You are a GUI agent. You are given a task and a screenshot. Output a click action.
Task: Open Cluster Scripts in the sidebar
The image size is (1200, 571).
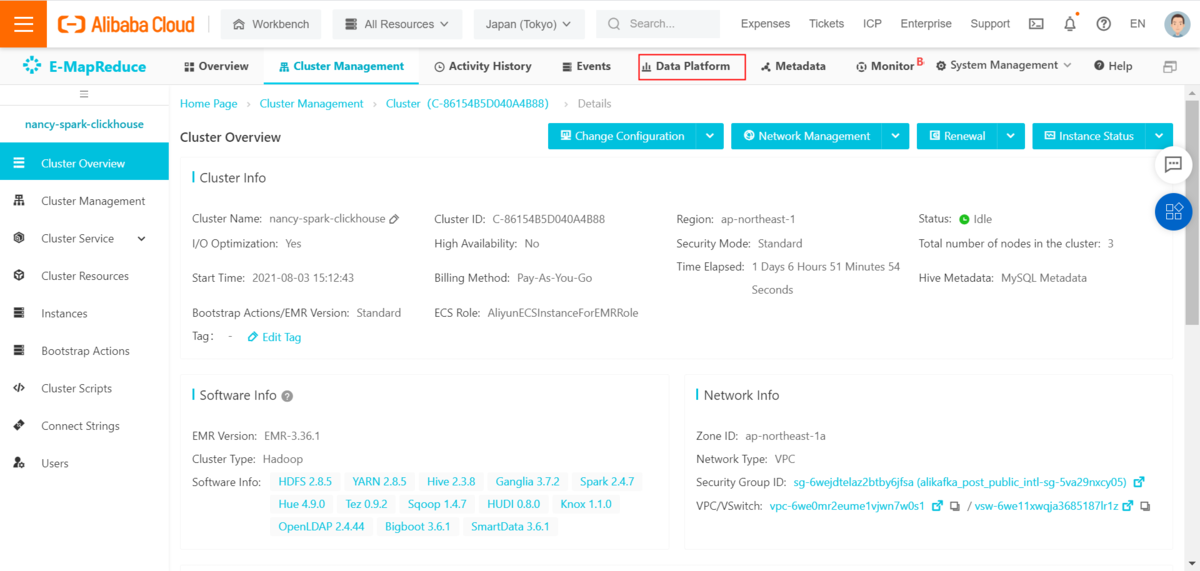(x=84, y=389)
